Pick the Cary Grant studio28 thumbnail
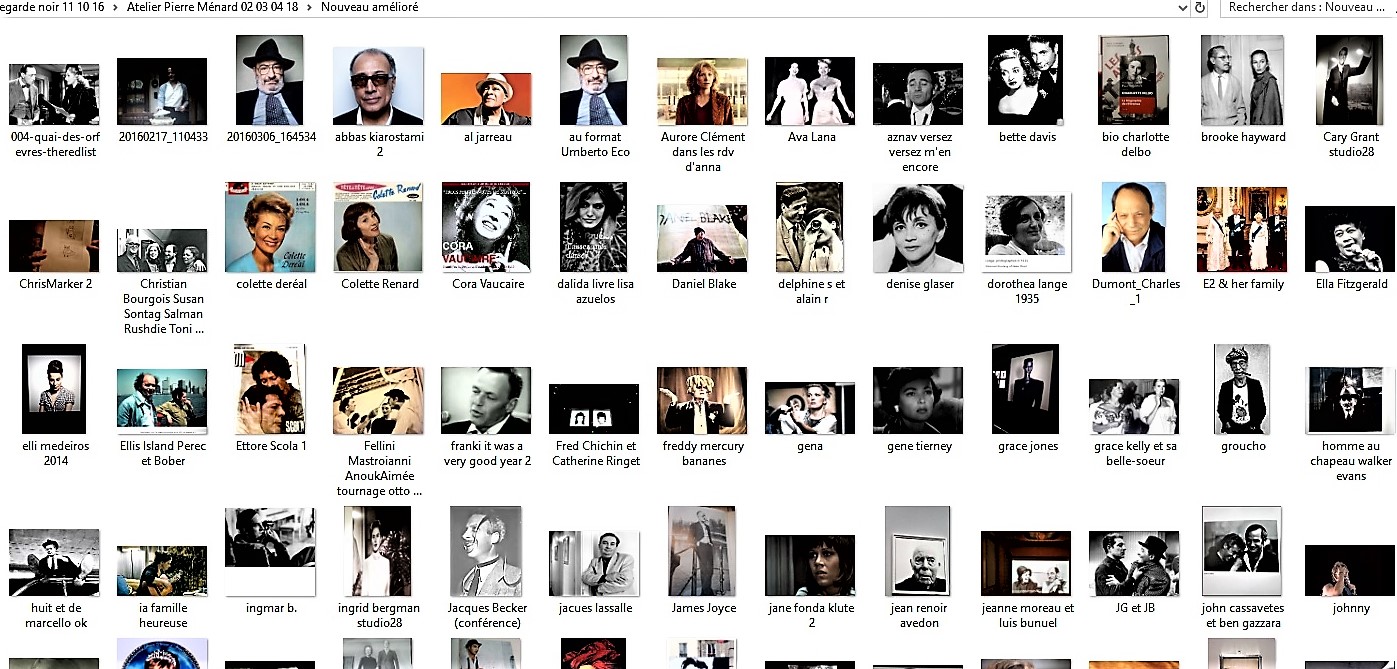Image resolution: width=1397 pixels, height=669 pixels. point(1349,81)
